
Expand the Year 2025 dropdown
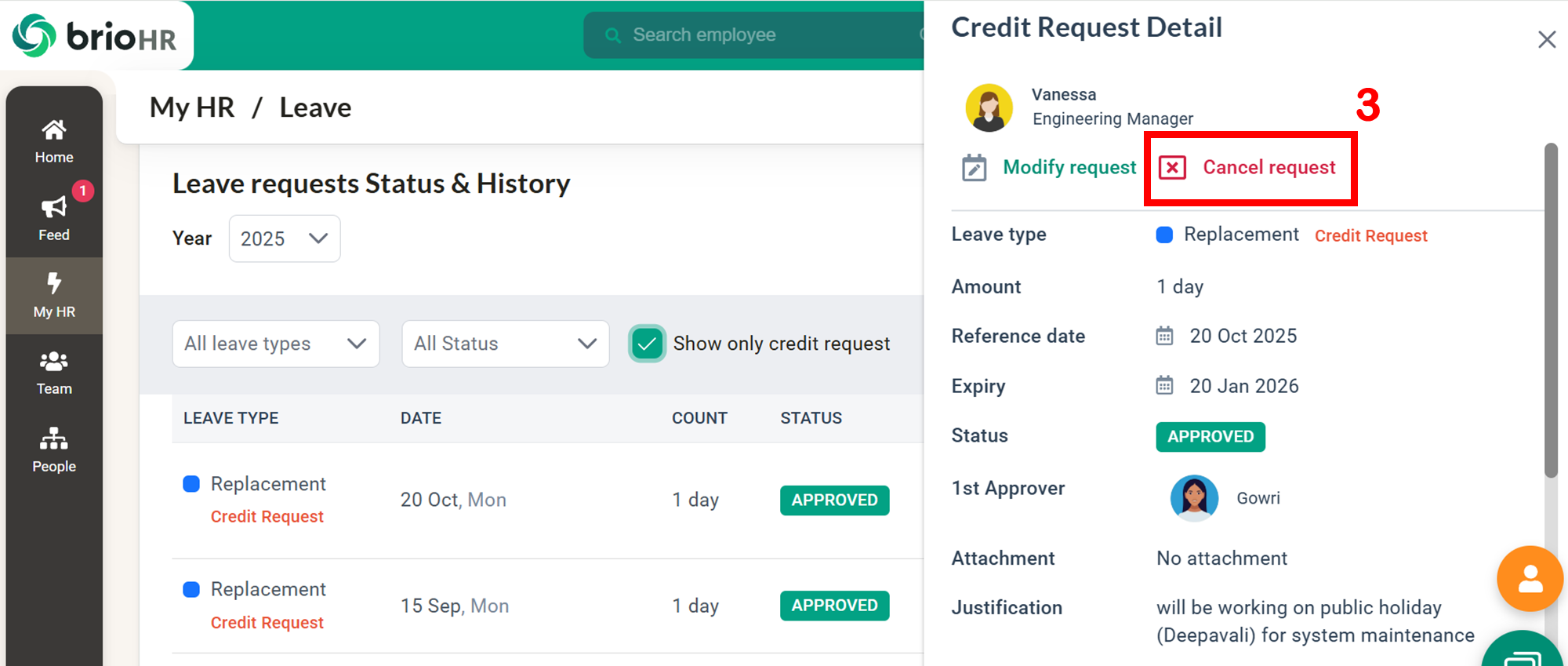(x=284, y=238)
